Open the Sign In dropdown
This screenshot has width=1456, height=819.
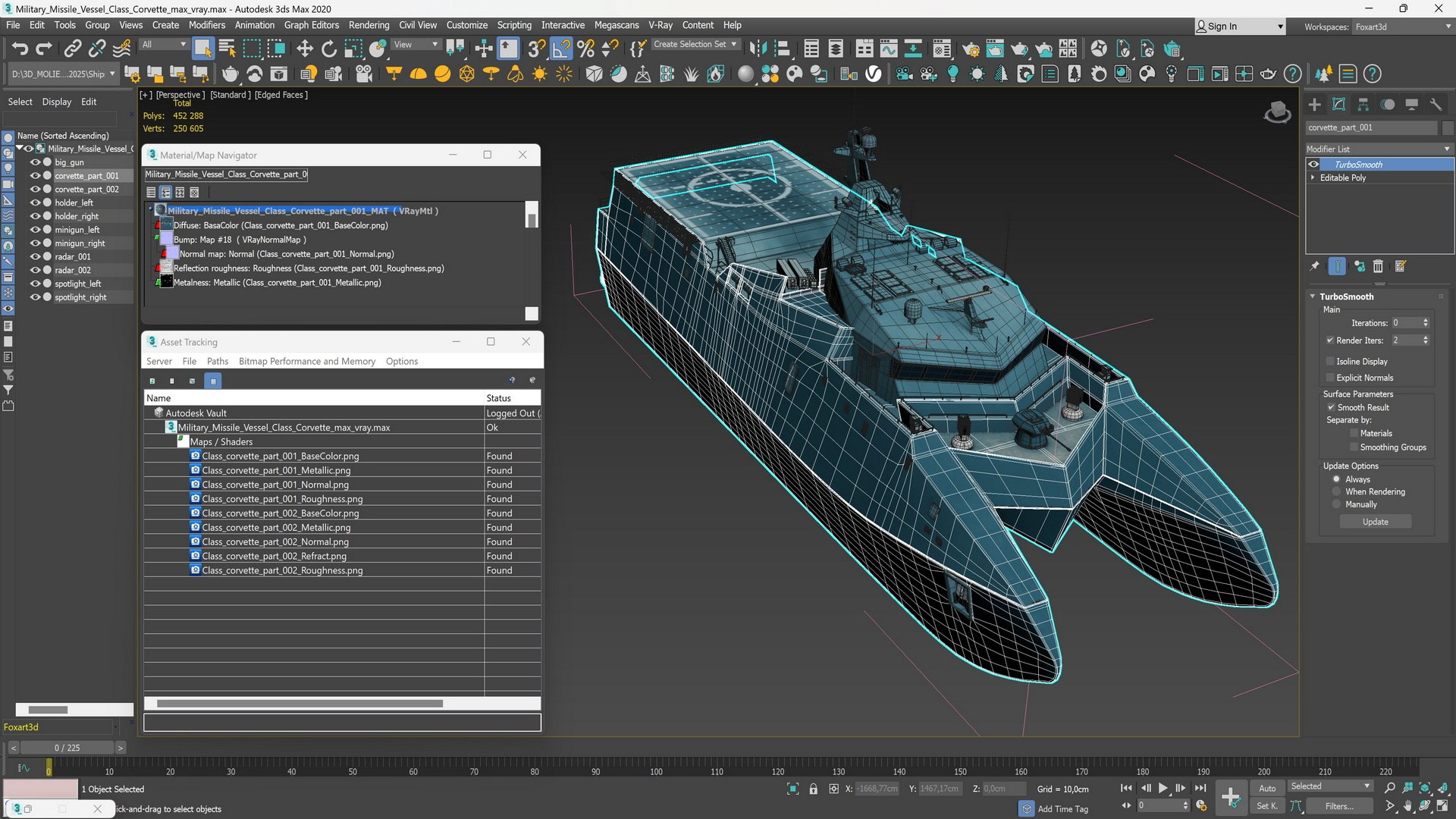(1240, 27)
